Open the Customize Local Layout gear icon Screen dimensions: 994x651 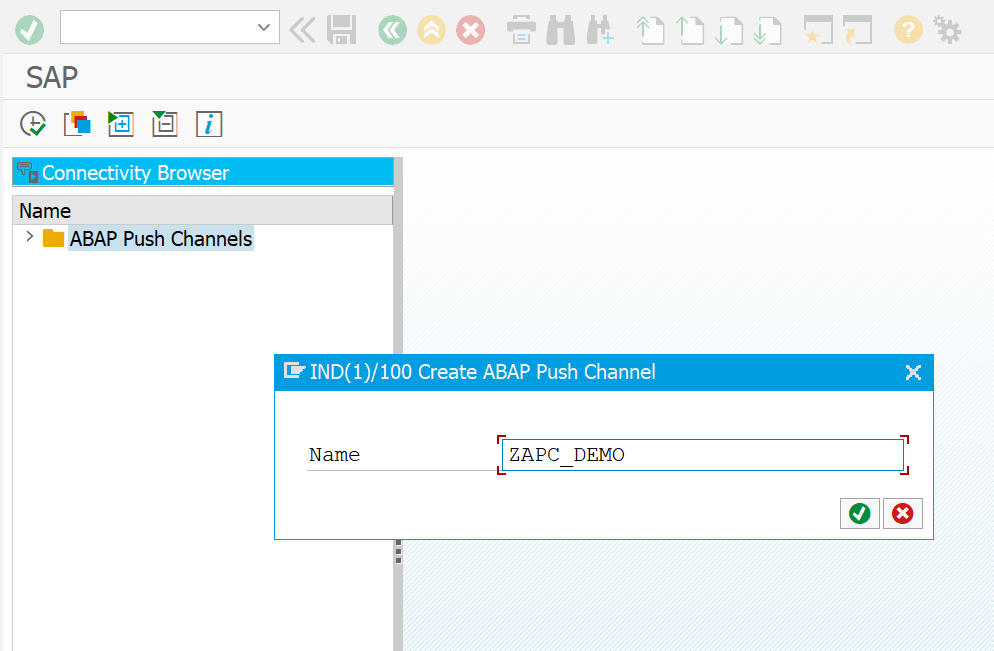(947, 30)
